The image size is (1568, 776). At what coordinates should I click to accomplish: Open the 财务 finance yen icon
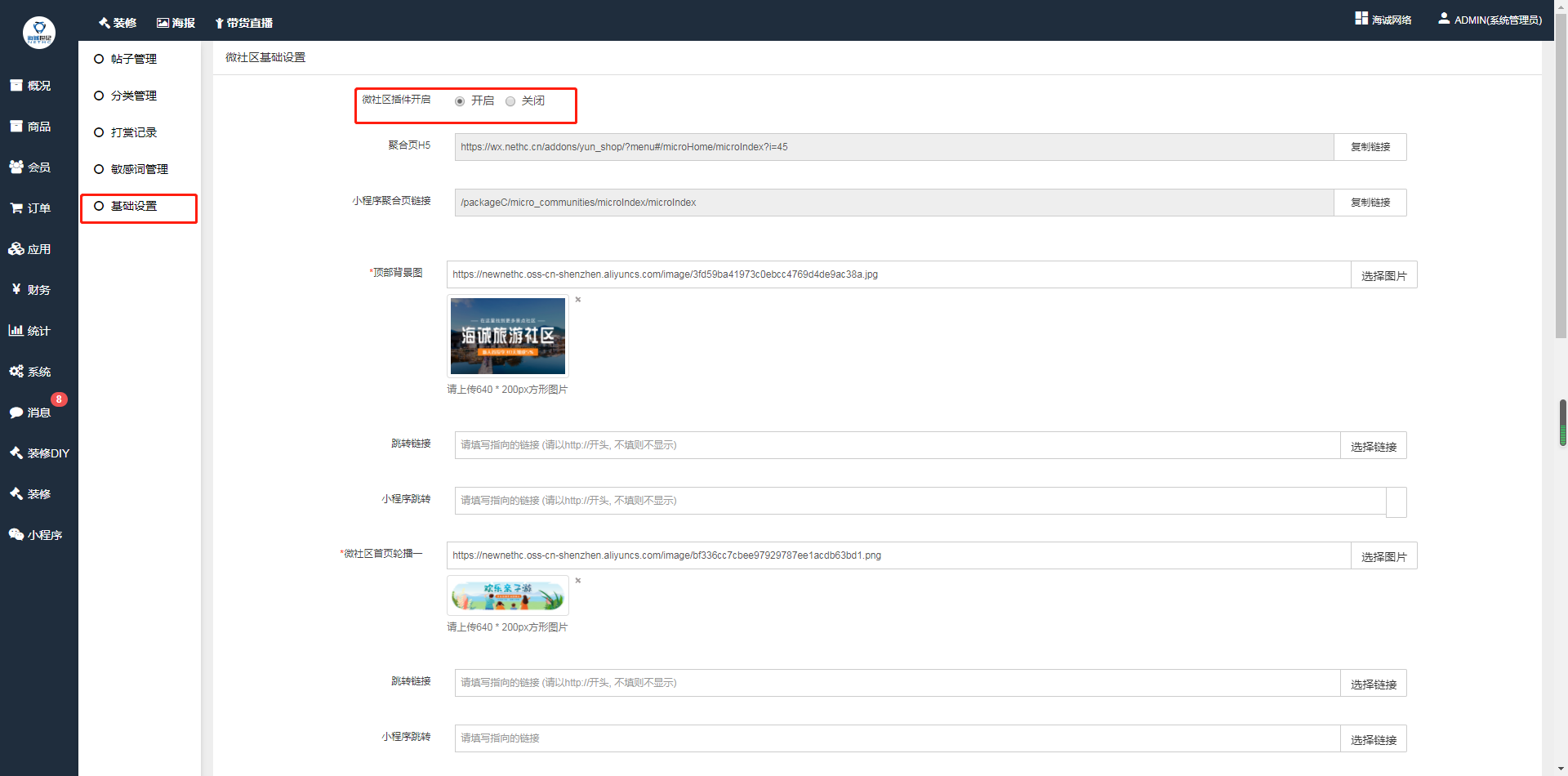tap(16, 290)
